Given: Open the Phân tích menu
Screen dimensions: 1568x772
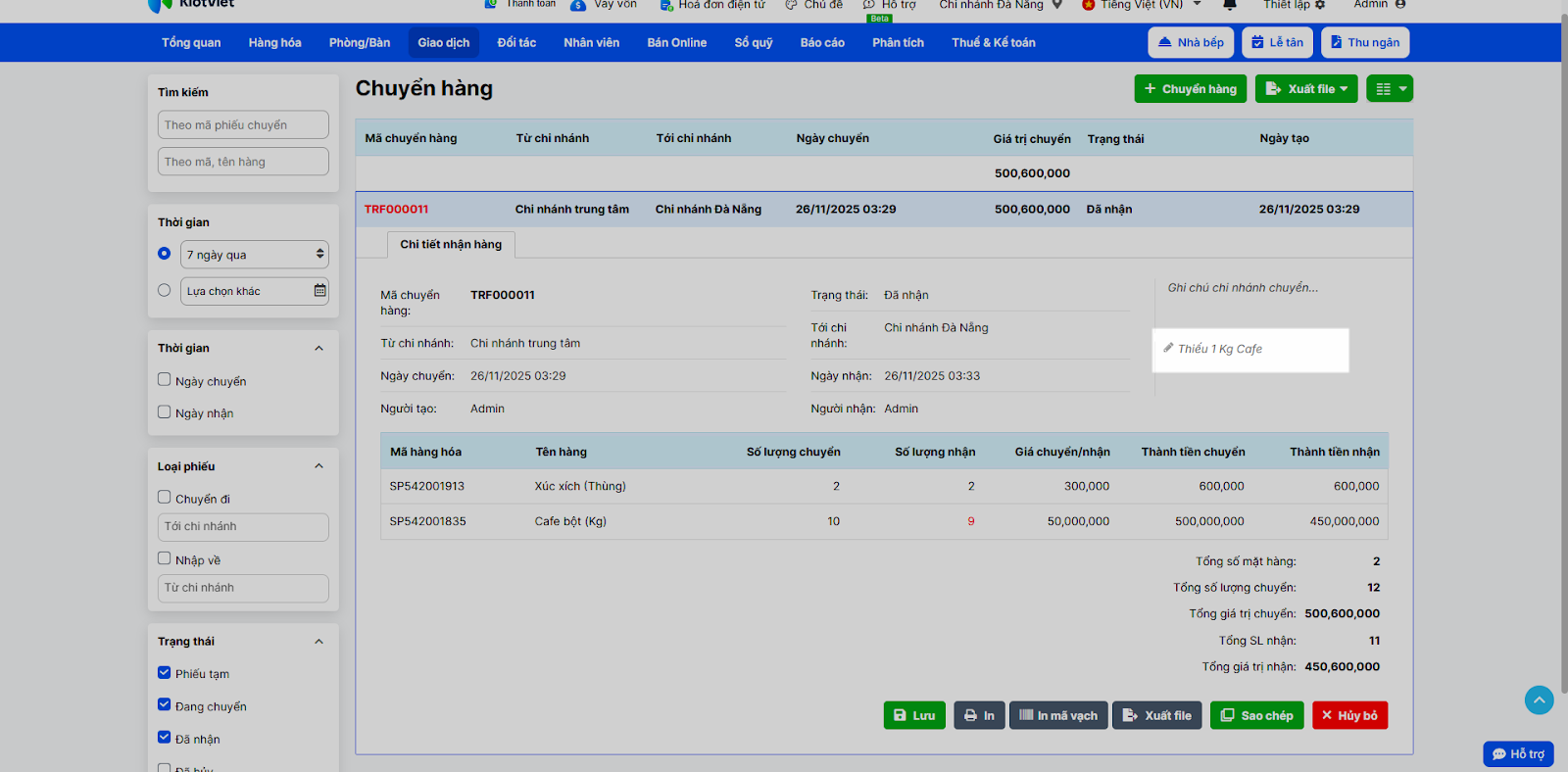Looking at the screenshot, I should click(x=899, y=43).
